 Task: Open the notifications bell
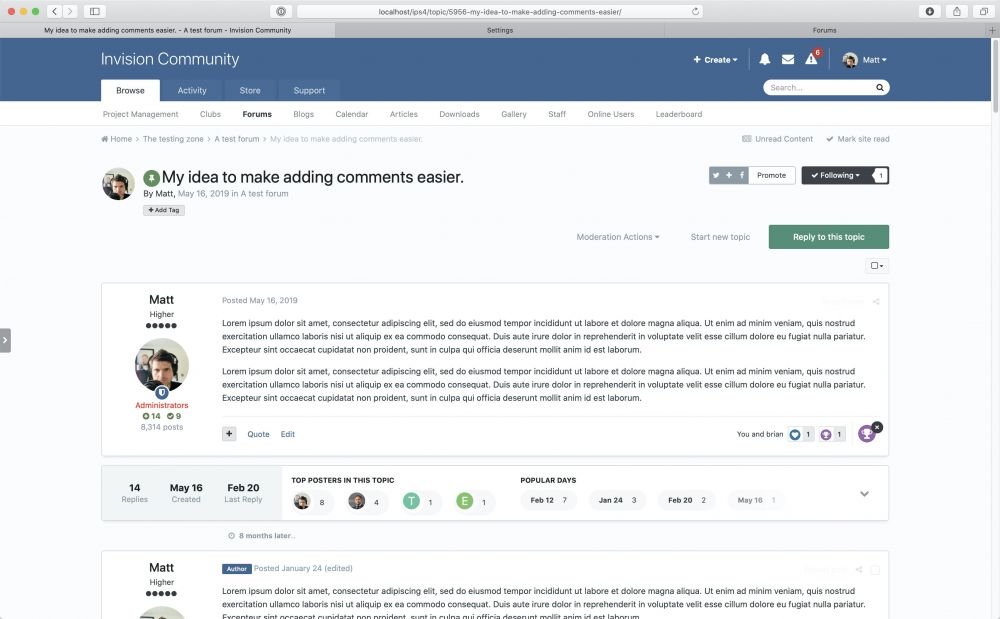click(764, 60)
